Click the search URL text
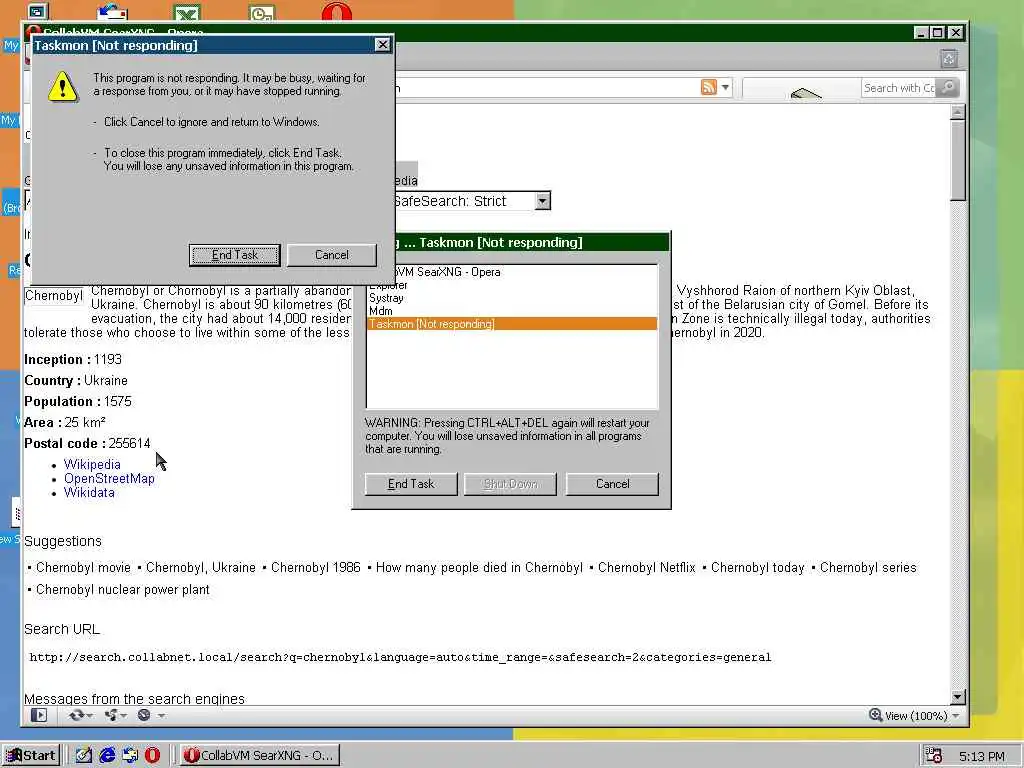 tap(400, 657)
